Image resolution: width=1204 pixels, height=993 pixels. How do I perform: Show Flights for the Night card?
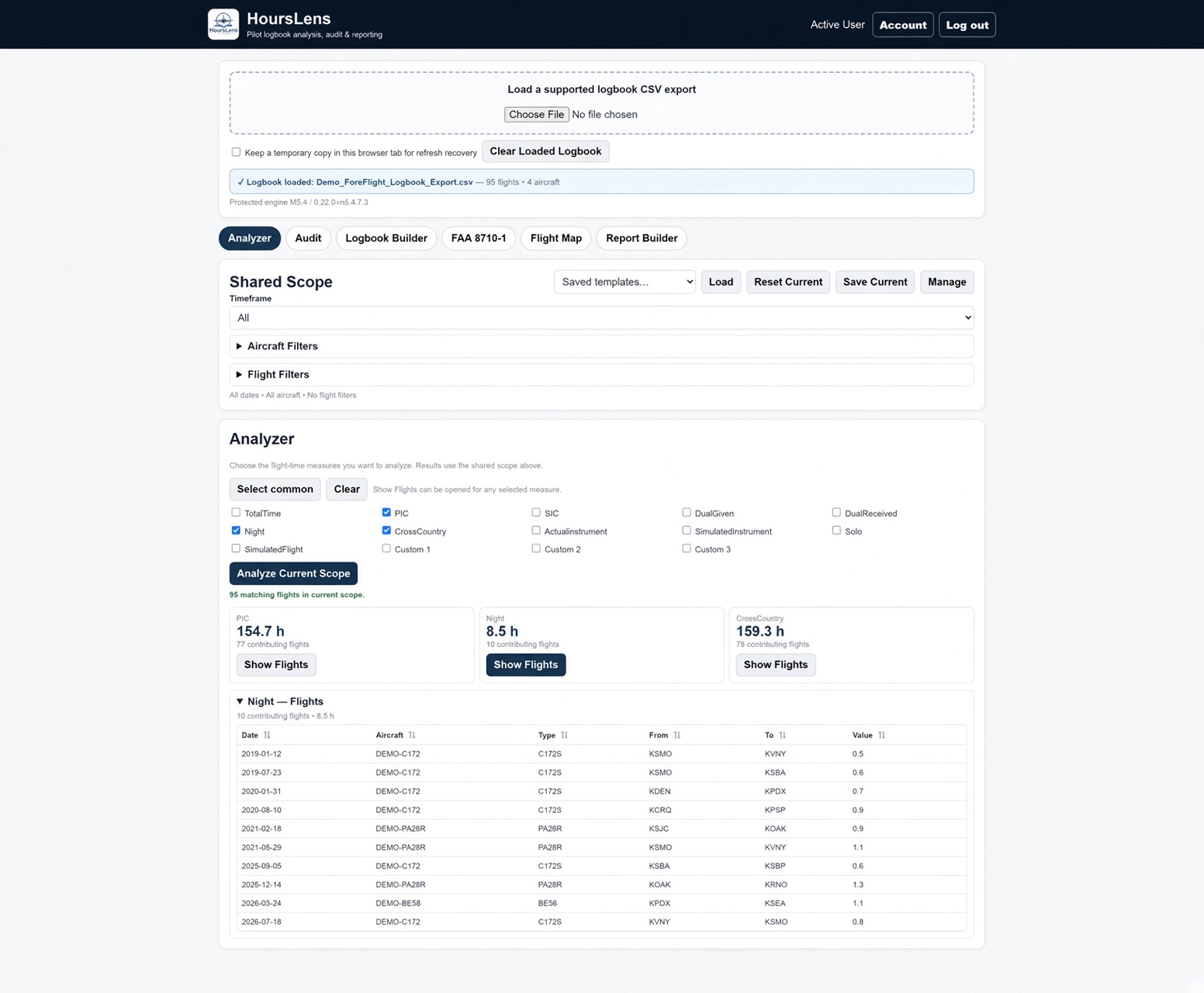pos(526,665)
